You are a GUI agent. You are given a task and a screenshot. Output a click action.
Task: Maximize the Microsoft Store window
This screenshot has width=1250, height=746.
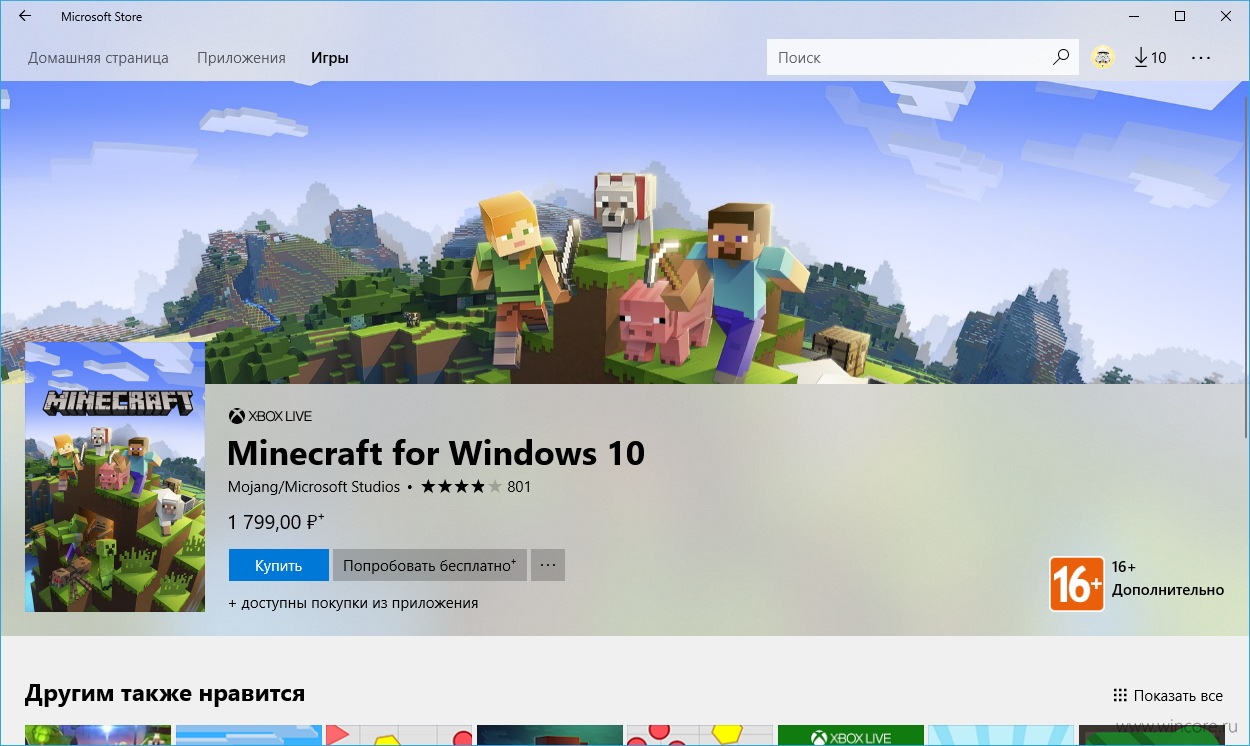click(1180, 17)
